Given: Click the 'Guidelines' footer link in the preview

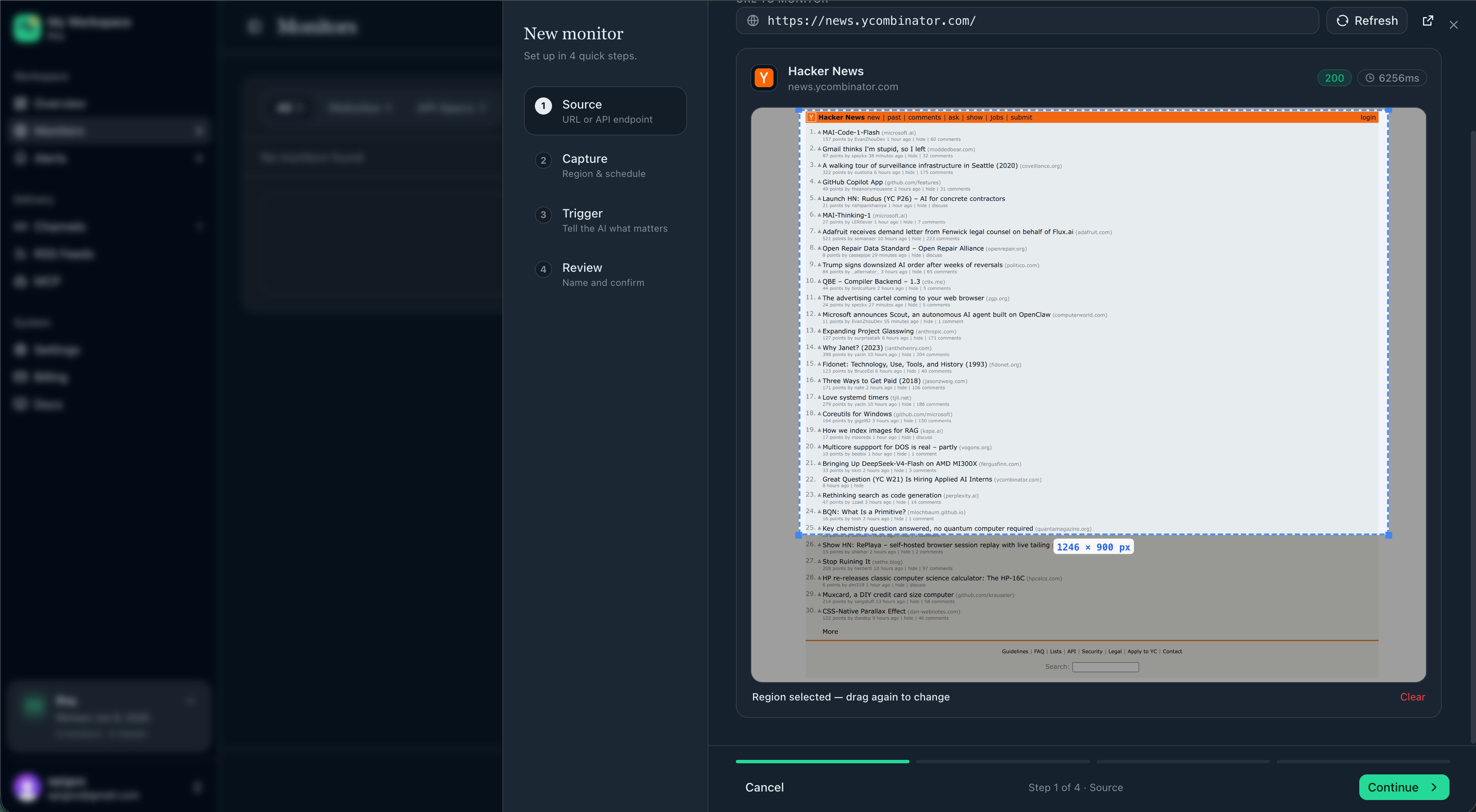Looking at the screenshot, I should [x=1015, y=652].
